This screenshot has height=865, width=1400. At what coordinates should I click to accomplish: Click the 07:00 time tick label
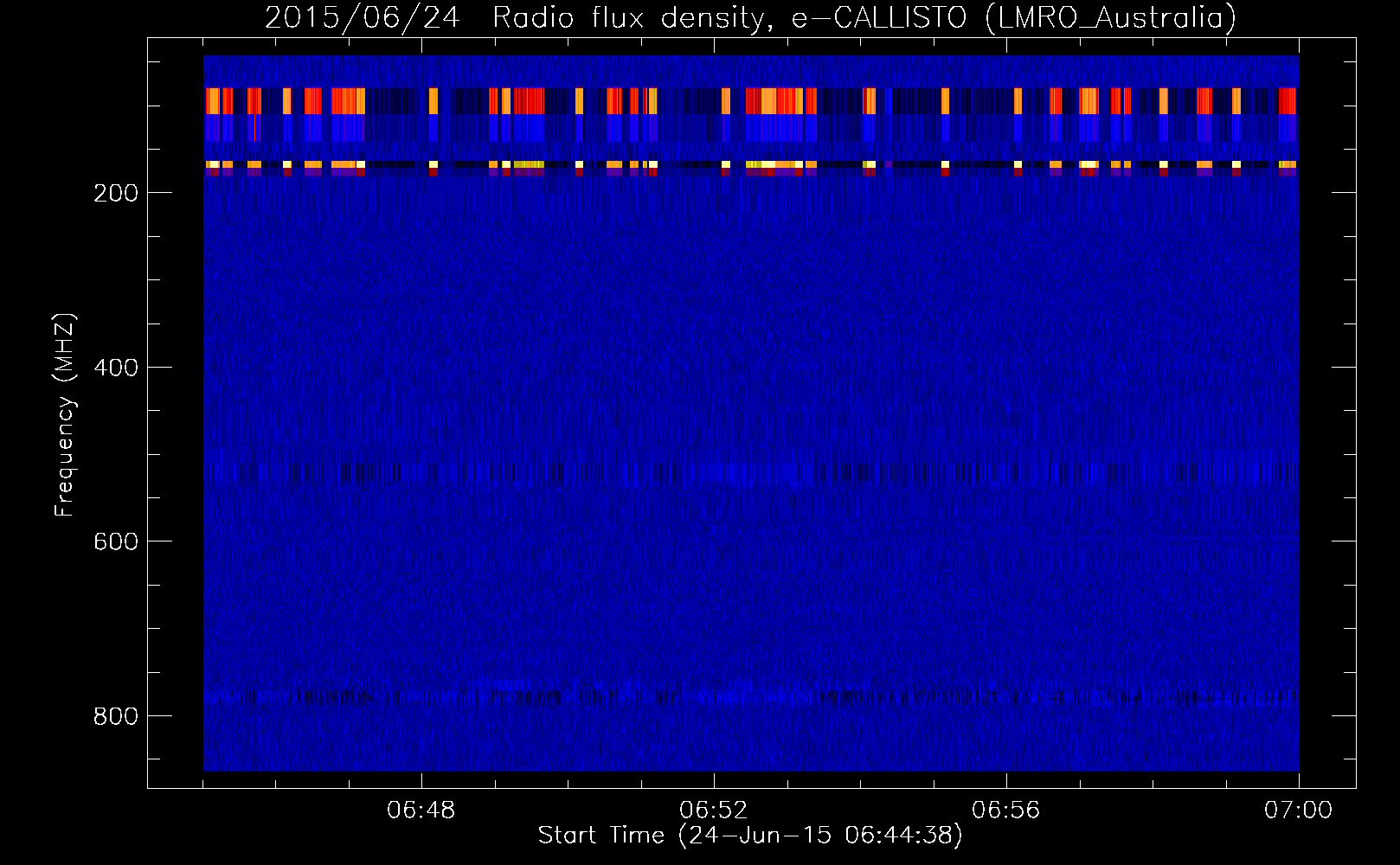coord(1299,811)
